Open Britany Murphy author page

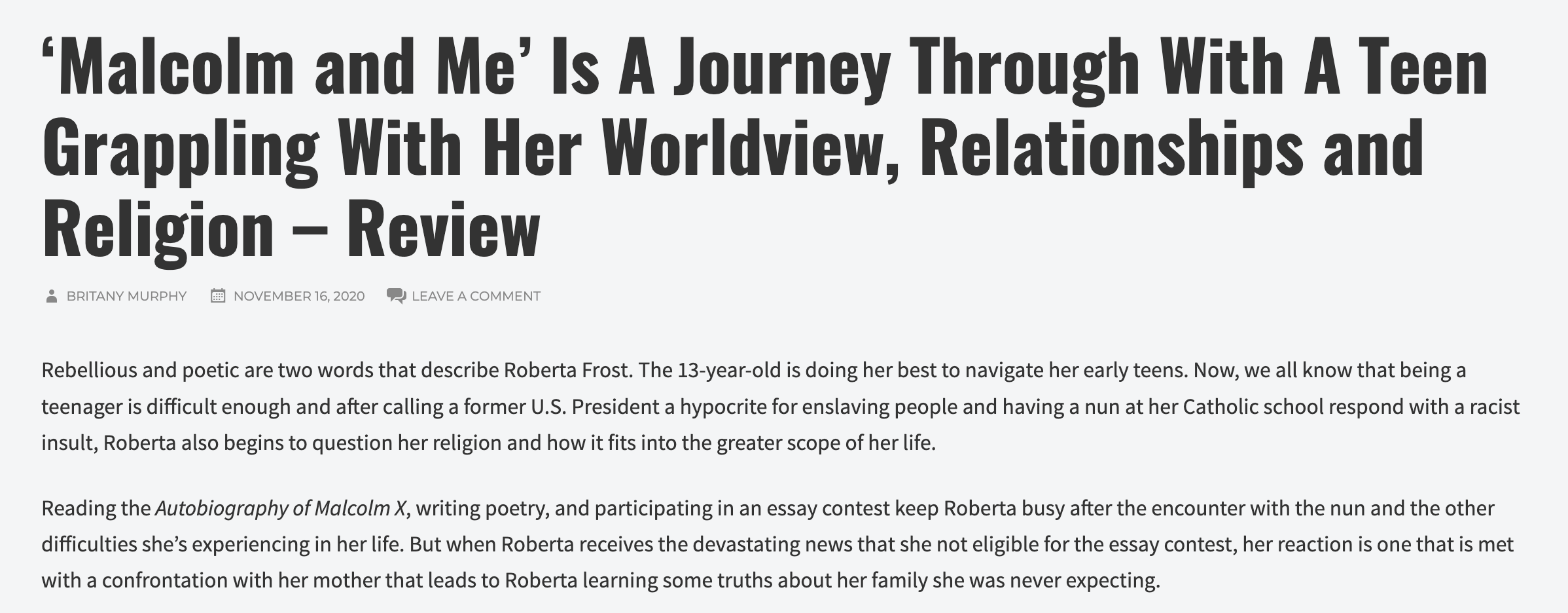click(x=126, y=296)
